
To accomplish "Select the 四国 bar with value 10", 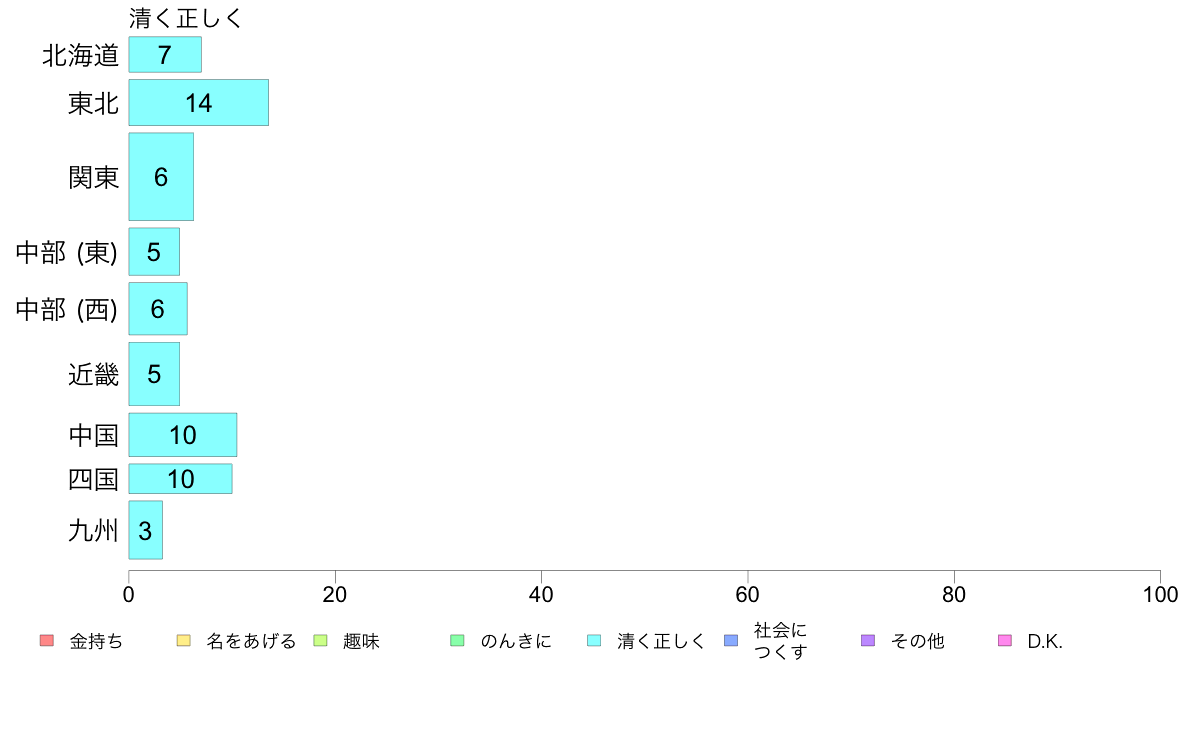I will coord(180,479).
